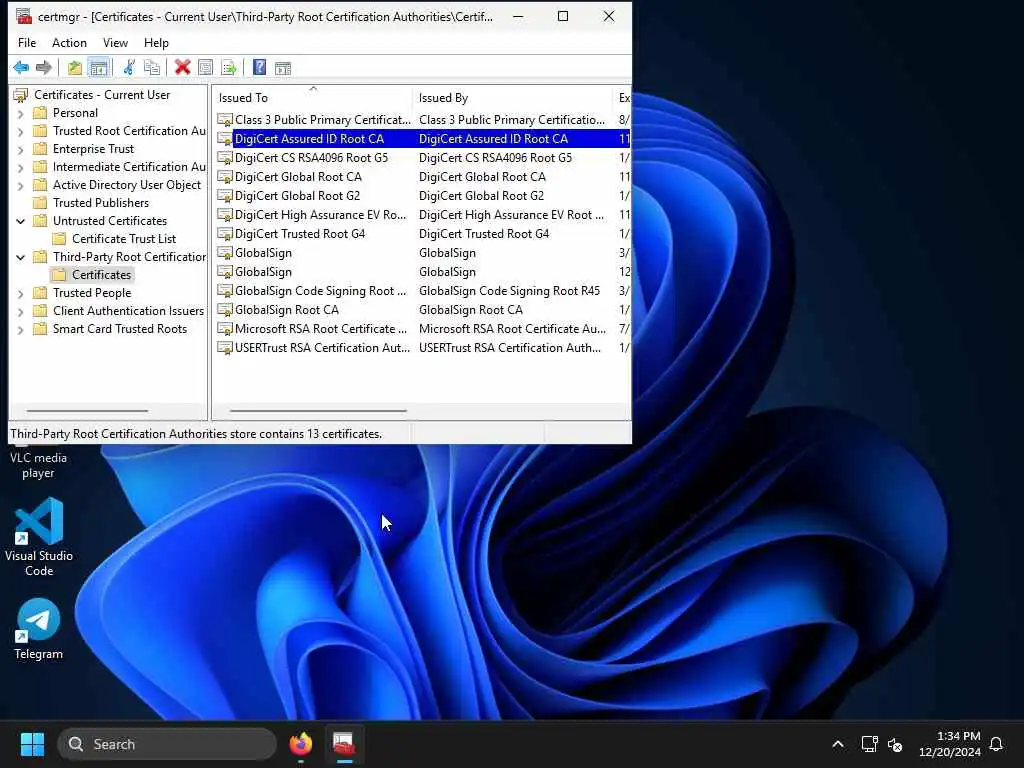1024x768 pixels.
Task: Collapse Third-Party Root Certification node
Action: pyautogui.click(x=20, y=257)
